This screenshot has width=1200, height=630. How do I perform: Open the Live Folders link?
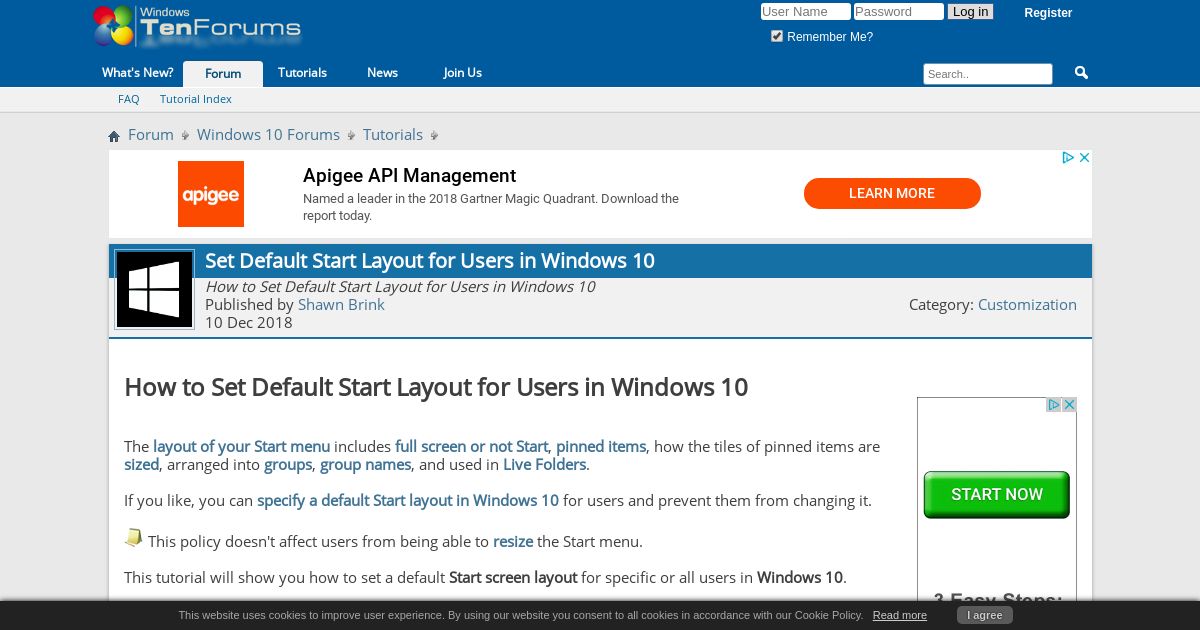(x=544, y=465)
